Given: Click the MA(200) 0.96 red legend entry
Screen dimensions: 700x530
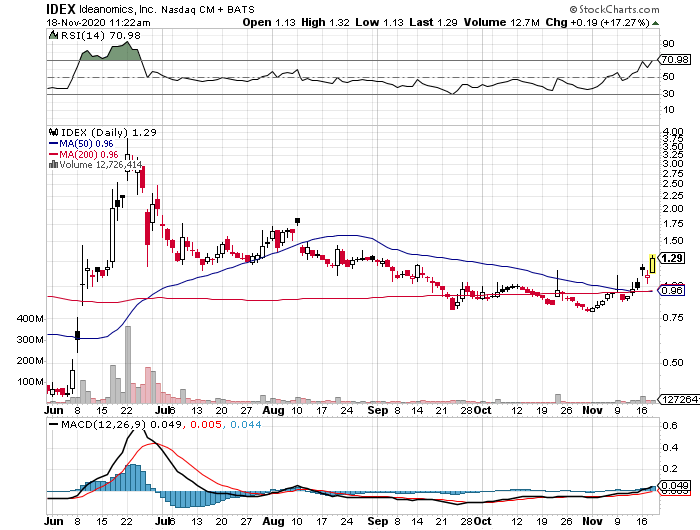Looking at the screenshot, I should (83, 154).
